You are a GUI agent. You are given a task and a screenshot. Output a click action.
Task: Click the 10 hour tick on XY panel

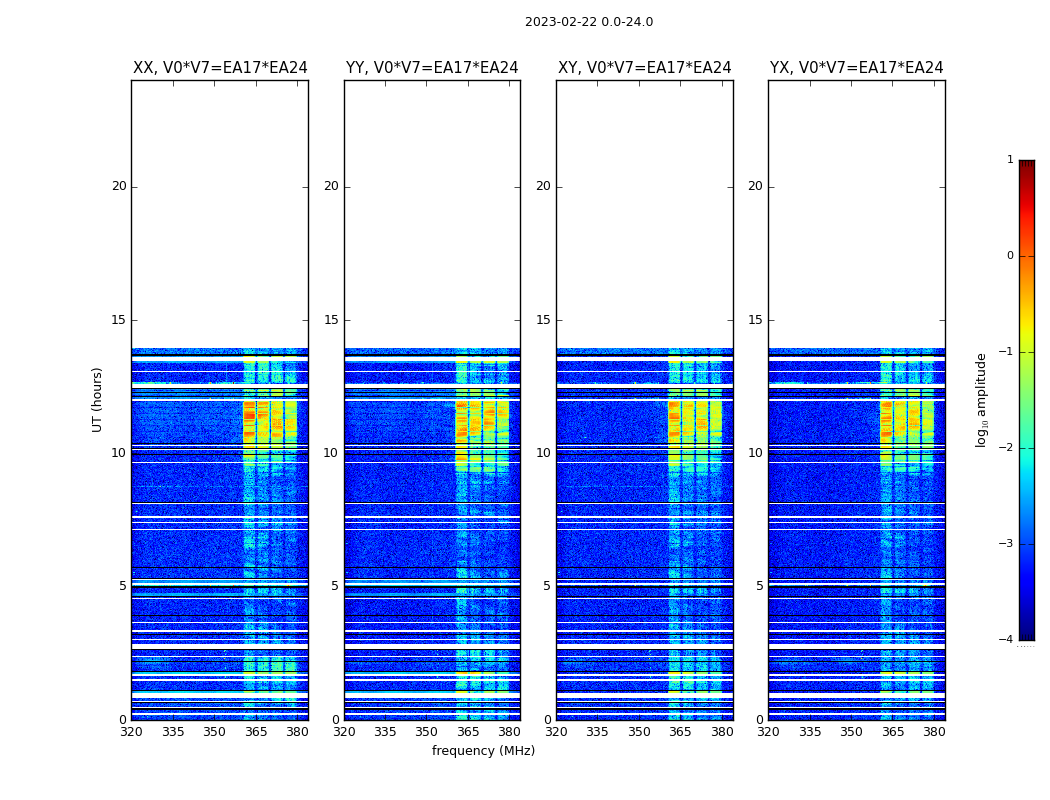543,453
